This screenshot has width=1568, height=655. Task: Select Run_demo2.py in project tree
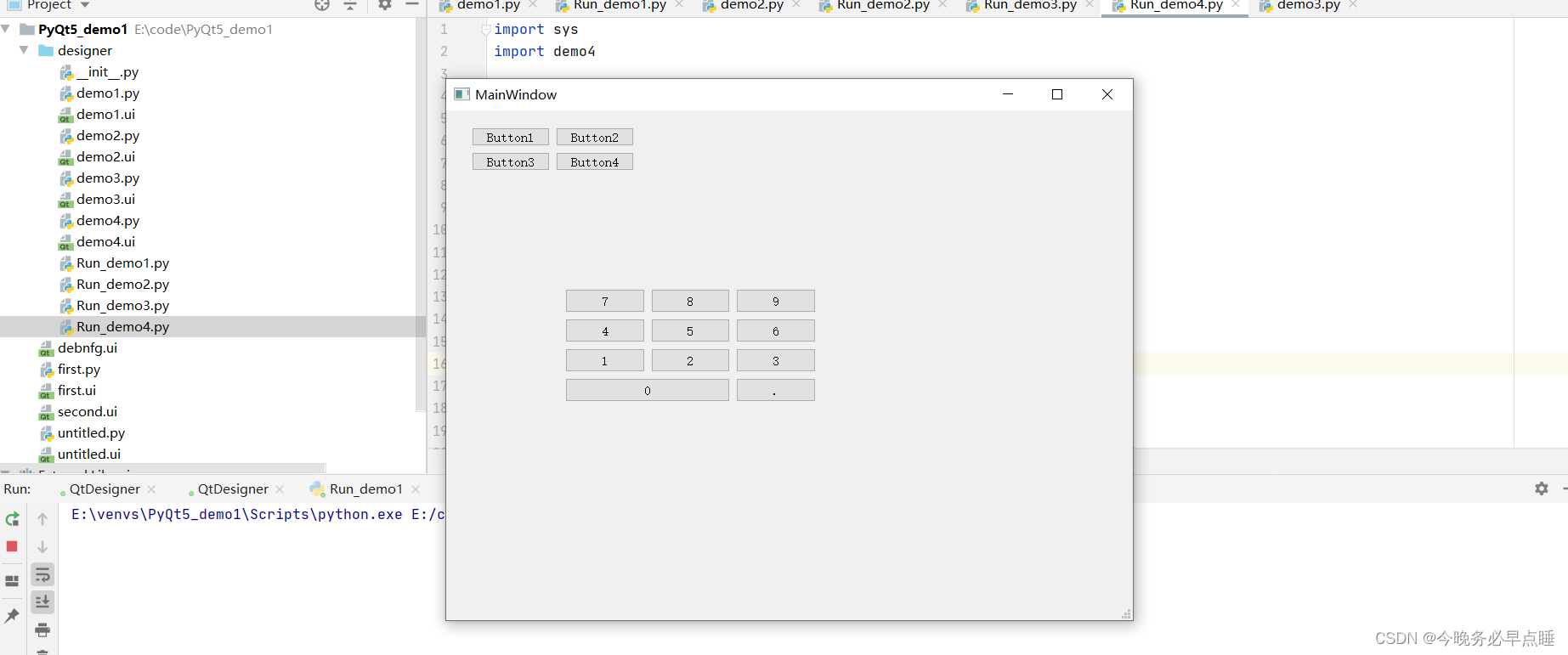115,285
